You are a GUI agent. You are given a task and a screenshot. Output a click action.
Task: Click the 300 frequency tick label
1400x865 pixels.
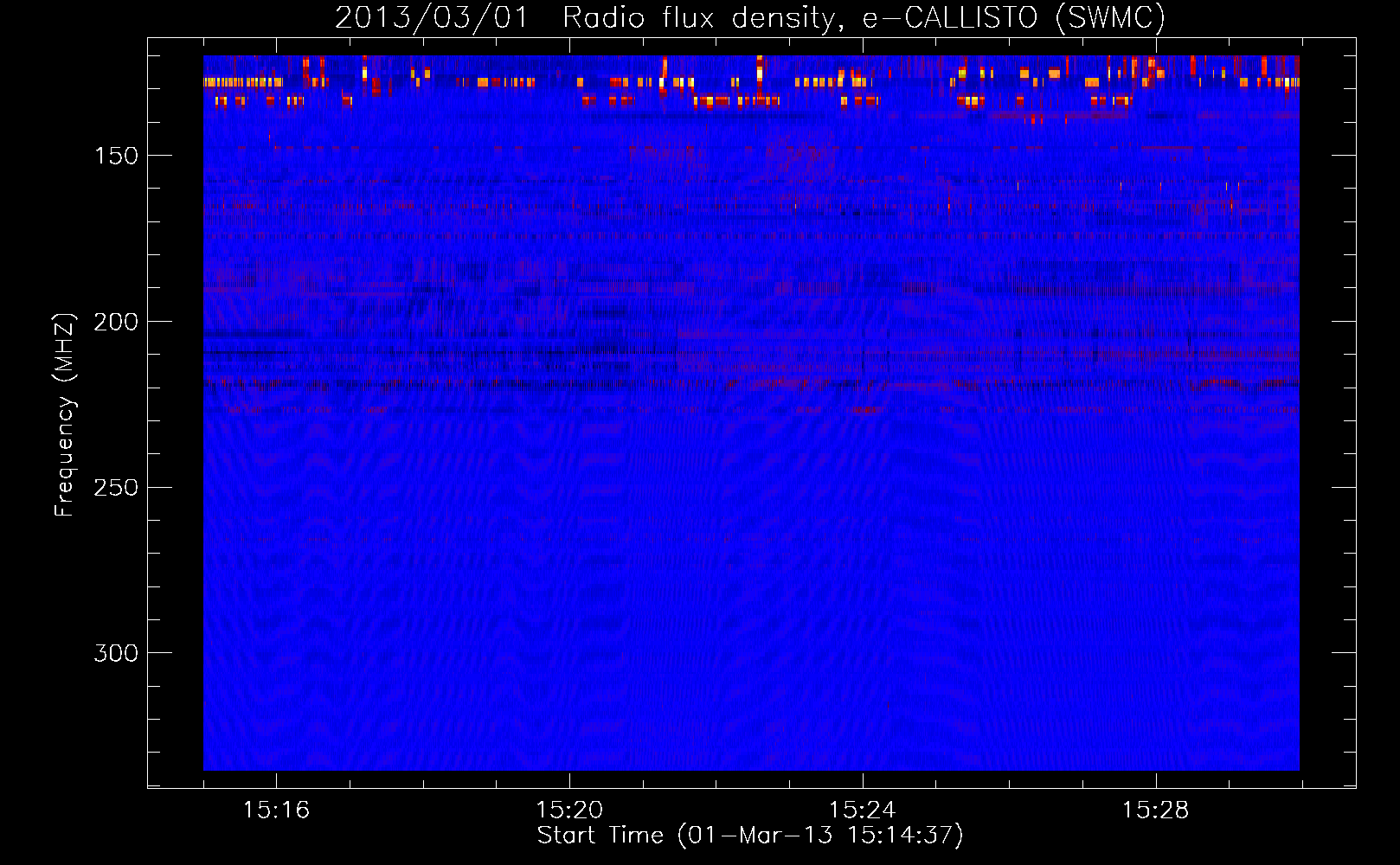tap(116, 653)
